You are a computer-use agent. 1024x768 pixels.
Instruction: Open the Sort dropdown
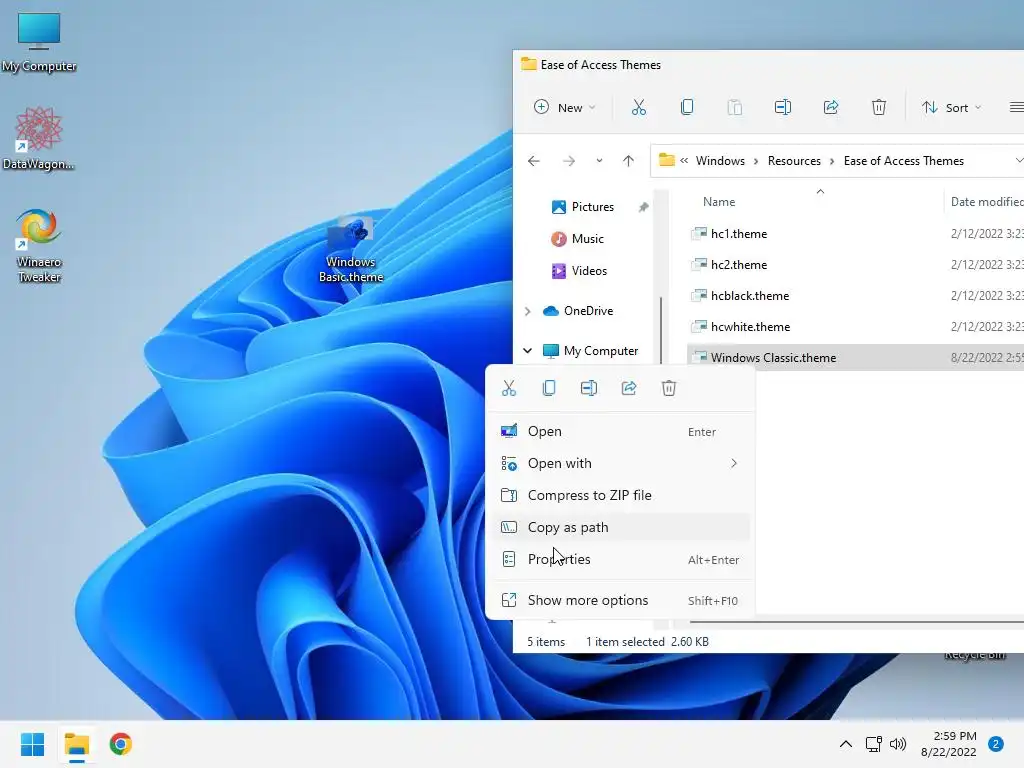(x=951, y=107)
